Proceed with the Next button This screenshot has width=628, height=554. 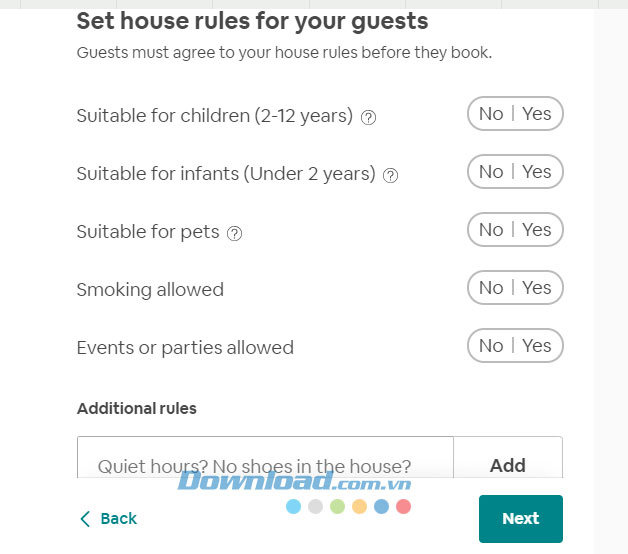click(x=520, y=518)
